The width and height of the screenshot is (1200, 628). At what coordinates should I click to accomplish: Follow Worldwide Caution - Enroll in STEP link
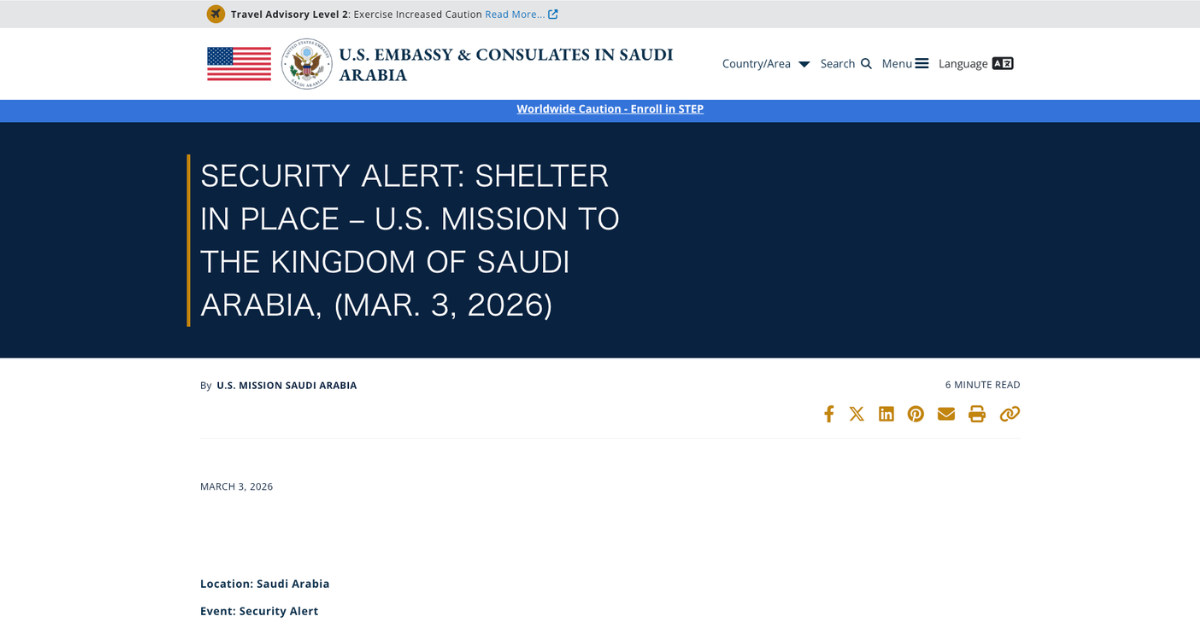coord(610,109)
